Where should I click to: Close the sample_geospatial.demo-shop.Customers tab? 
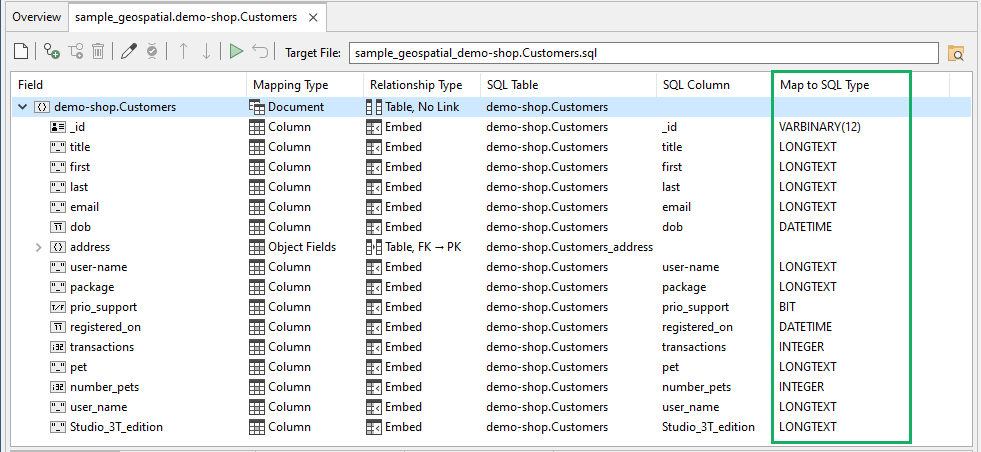tap(314, 18)
